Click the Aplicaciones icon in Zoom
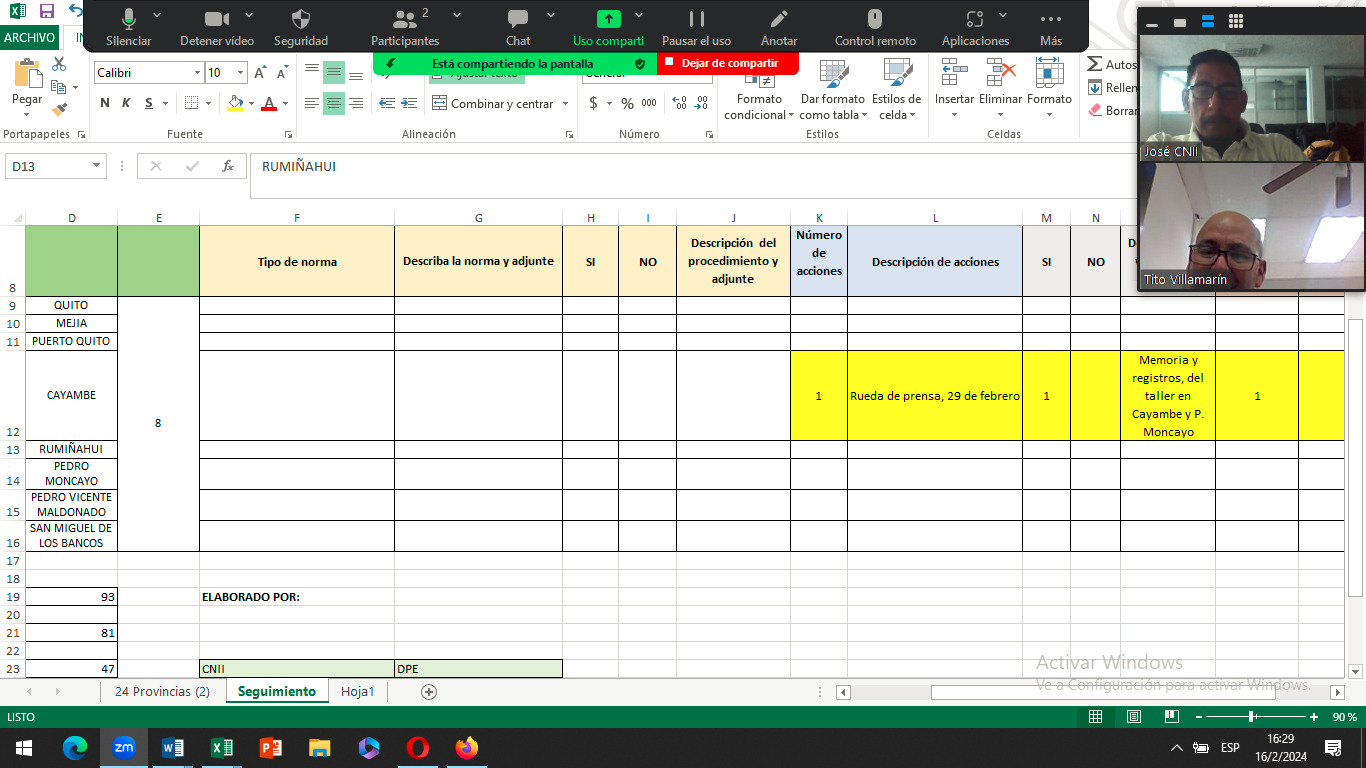Viewport: 1366px width, 768px height. coord(975,20)
